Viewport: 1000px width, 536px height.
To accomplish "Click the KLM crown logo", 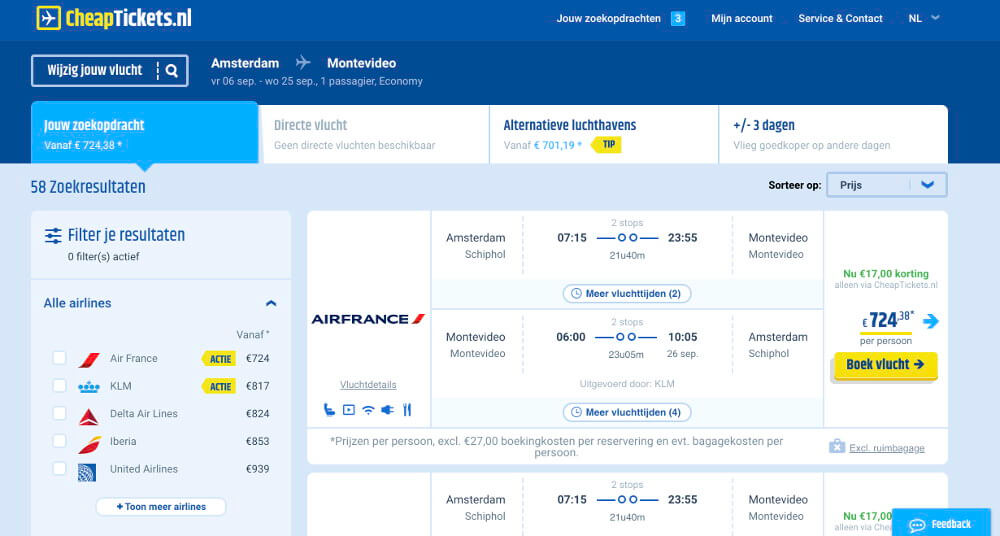I will pos(89,387).
